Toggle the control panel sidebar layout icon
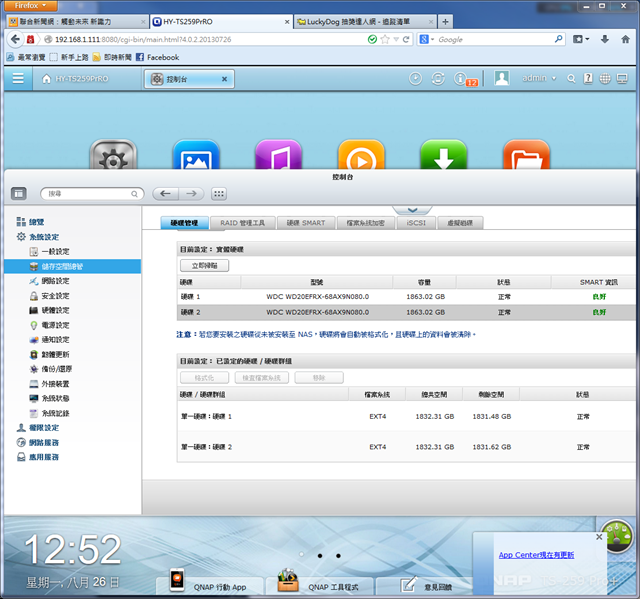The width and height of the screenshot is (640, 599). pyautogui.click(x=19, y=193)
